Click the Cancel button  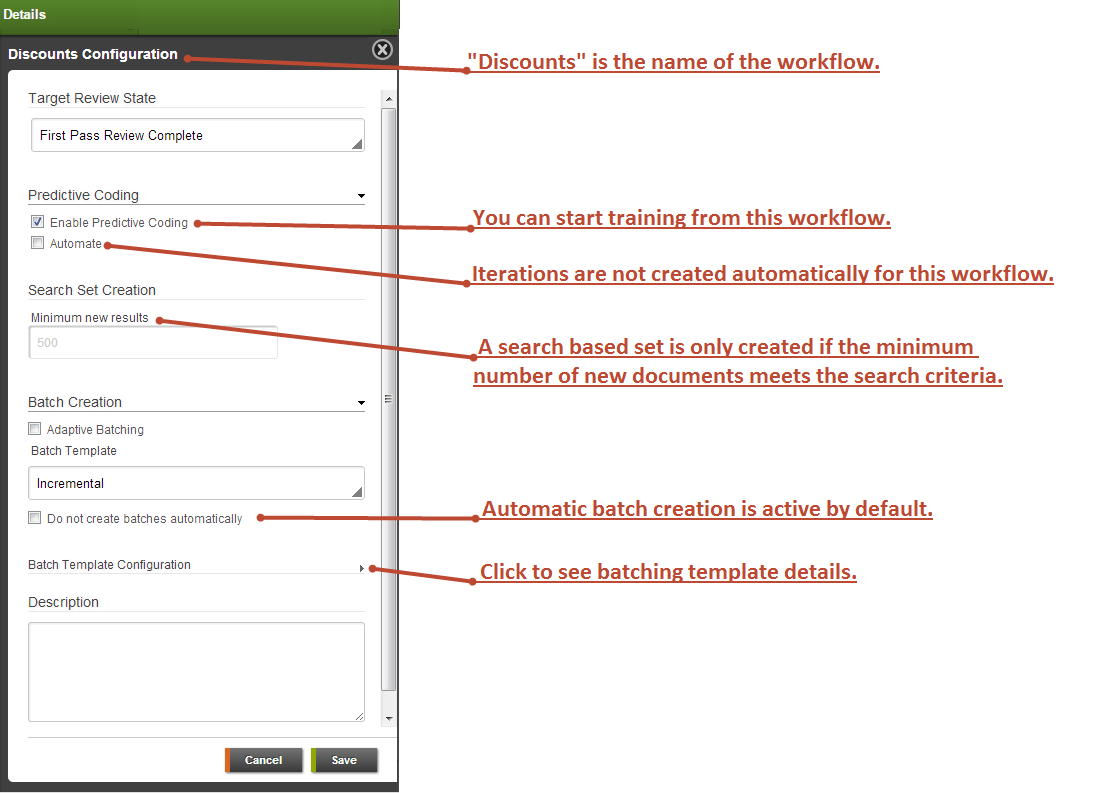click(263, 760)
